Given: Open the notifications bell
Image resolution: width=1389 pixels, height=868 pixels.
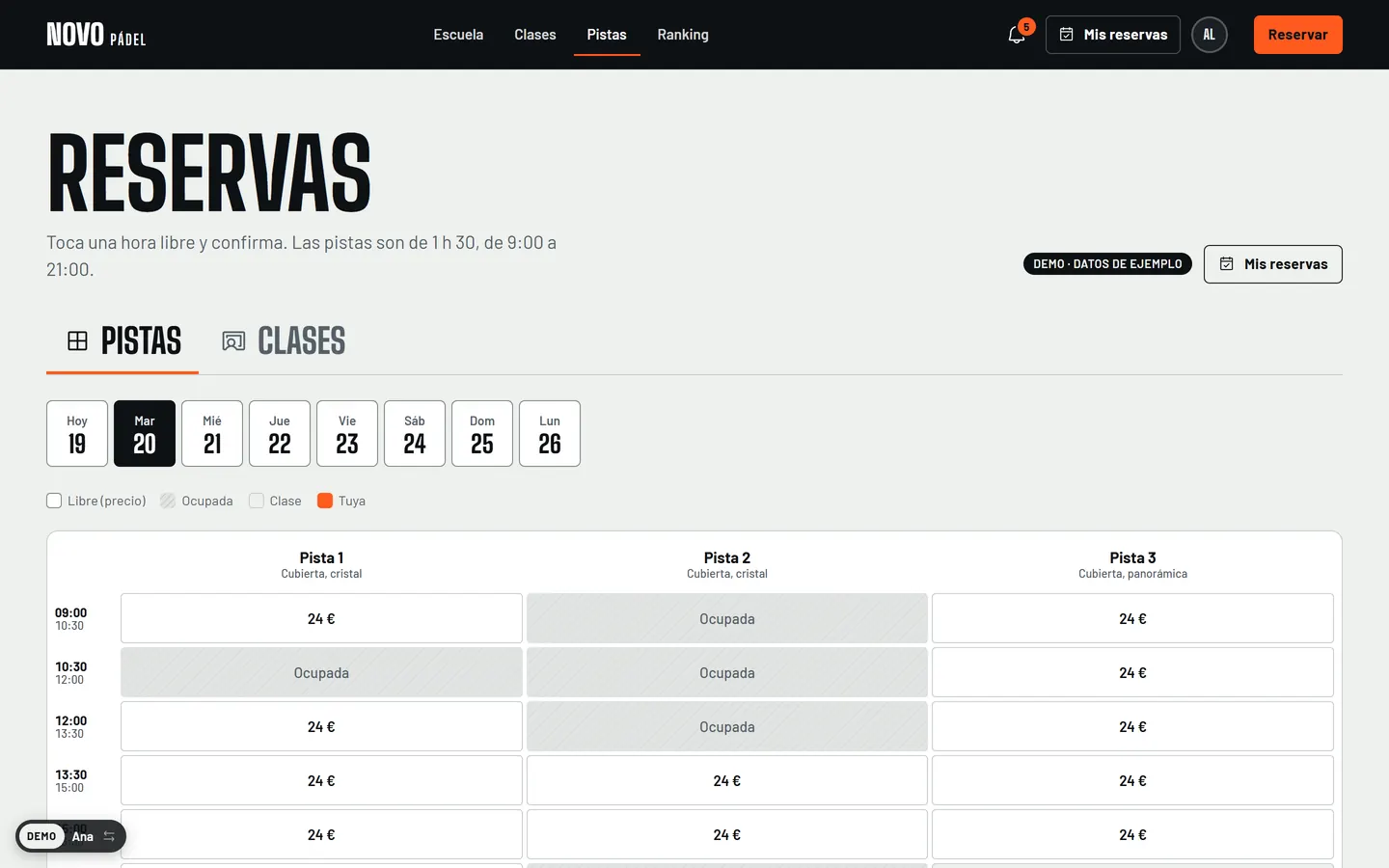Looking at the screenshot, I should point(1017,35).
